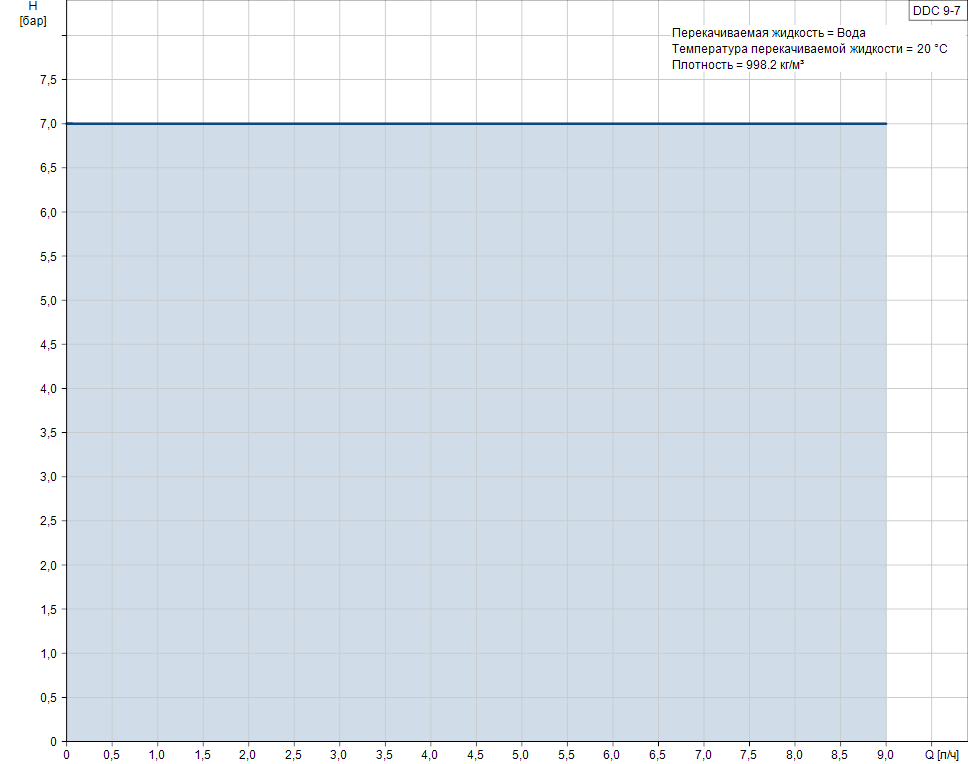Image resolution: width=968 pixels, height=764 pixels.
Task: Click the DDC 9-7 legend label
Action: (x=936, y=10)
